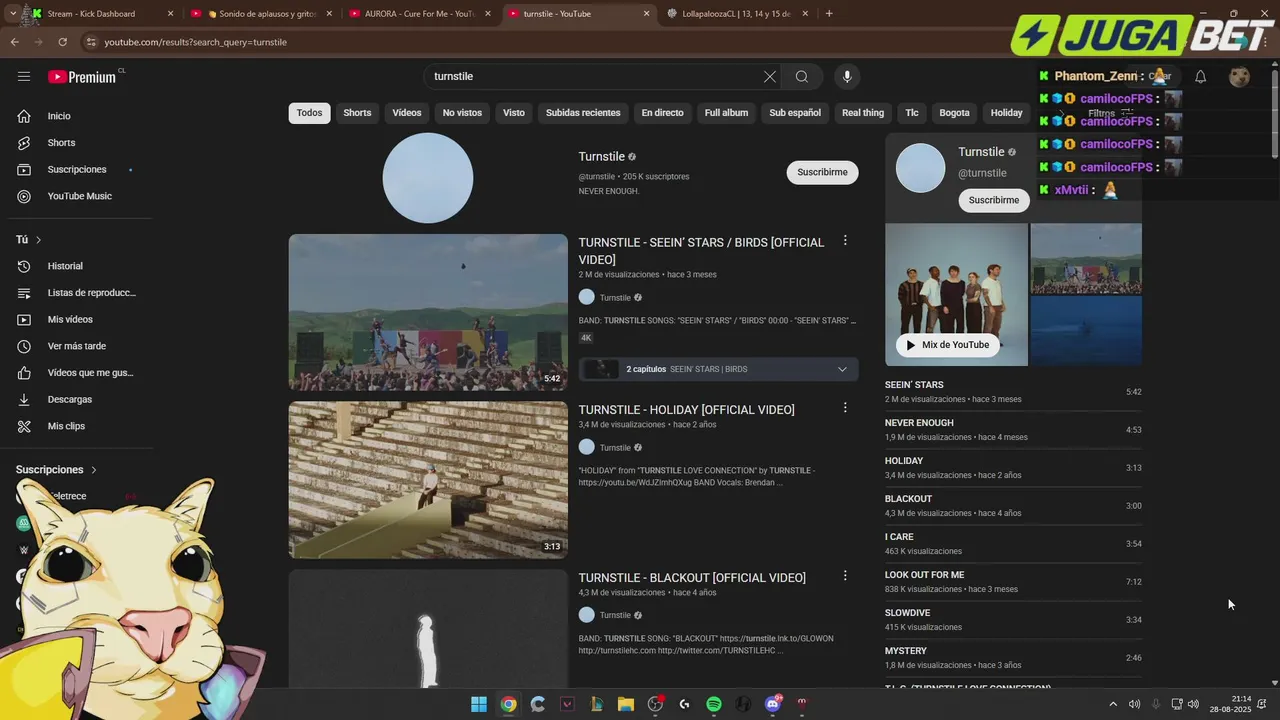Screen dimensions: 1280x720
Task: Open a new Chrome tab
Action: [x=829, y=14]
